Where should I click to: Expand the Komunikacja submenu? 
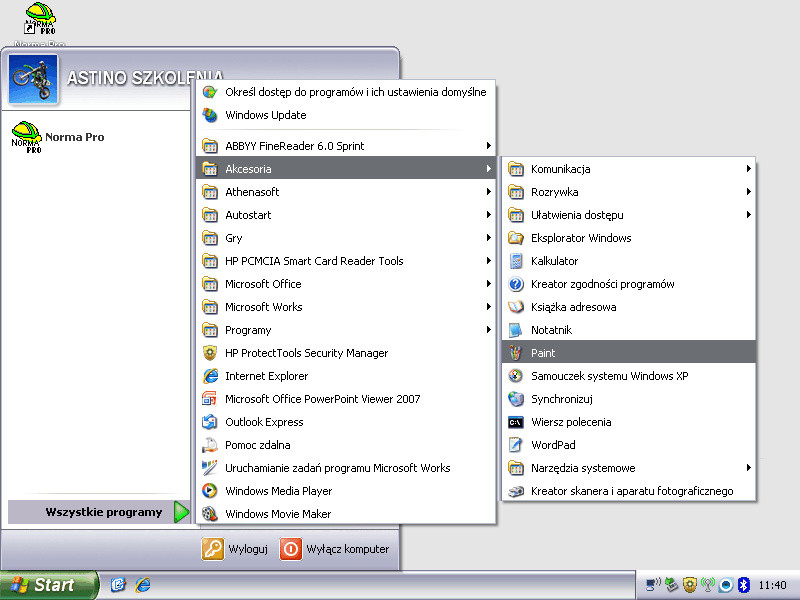click(x=629, y=169)
